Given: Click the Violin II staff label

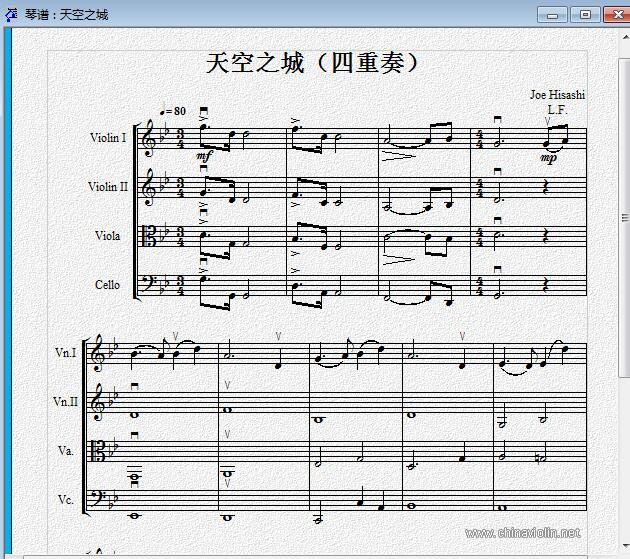Looking at the screenshot, I should coord(108,187).
